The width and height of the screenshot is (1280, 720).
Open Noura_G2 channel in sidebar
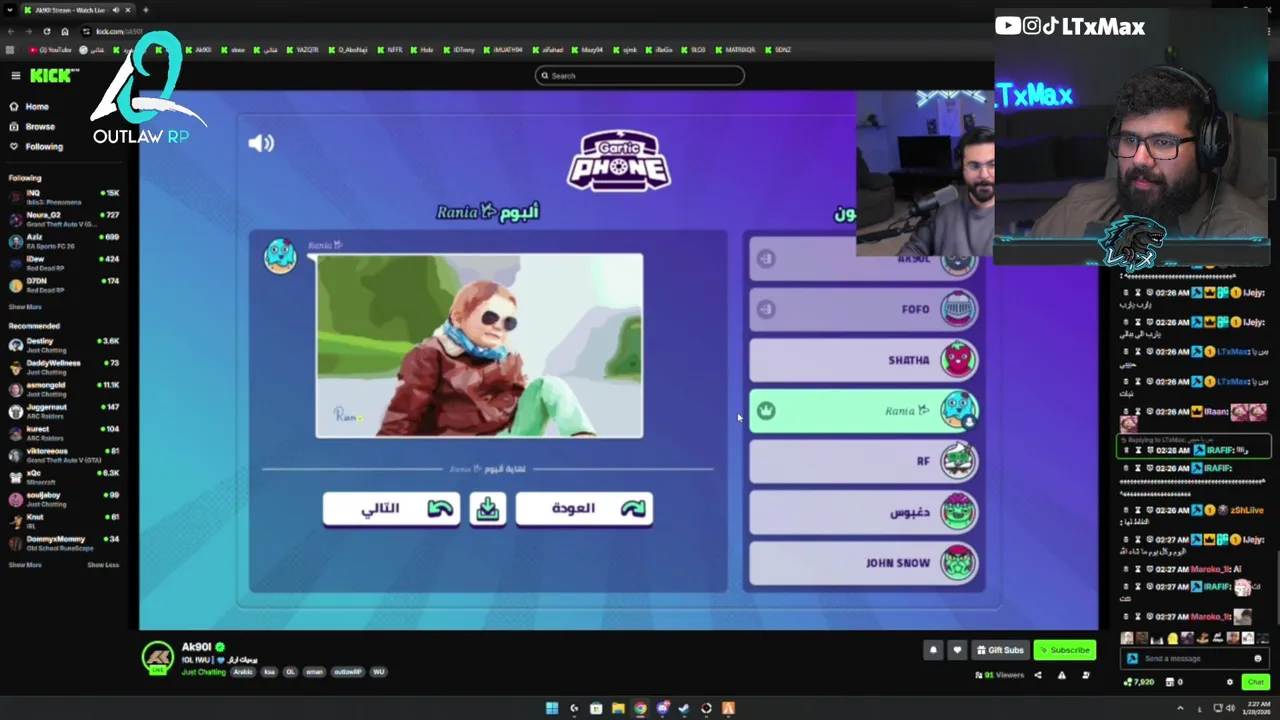[x=64, y=218]
